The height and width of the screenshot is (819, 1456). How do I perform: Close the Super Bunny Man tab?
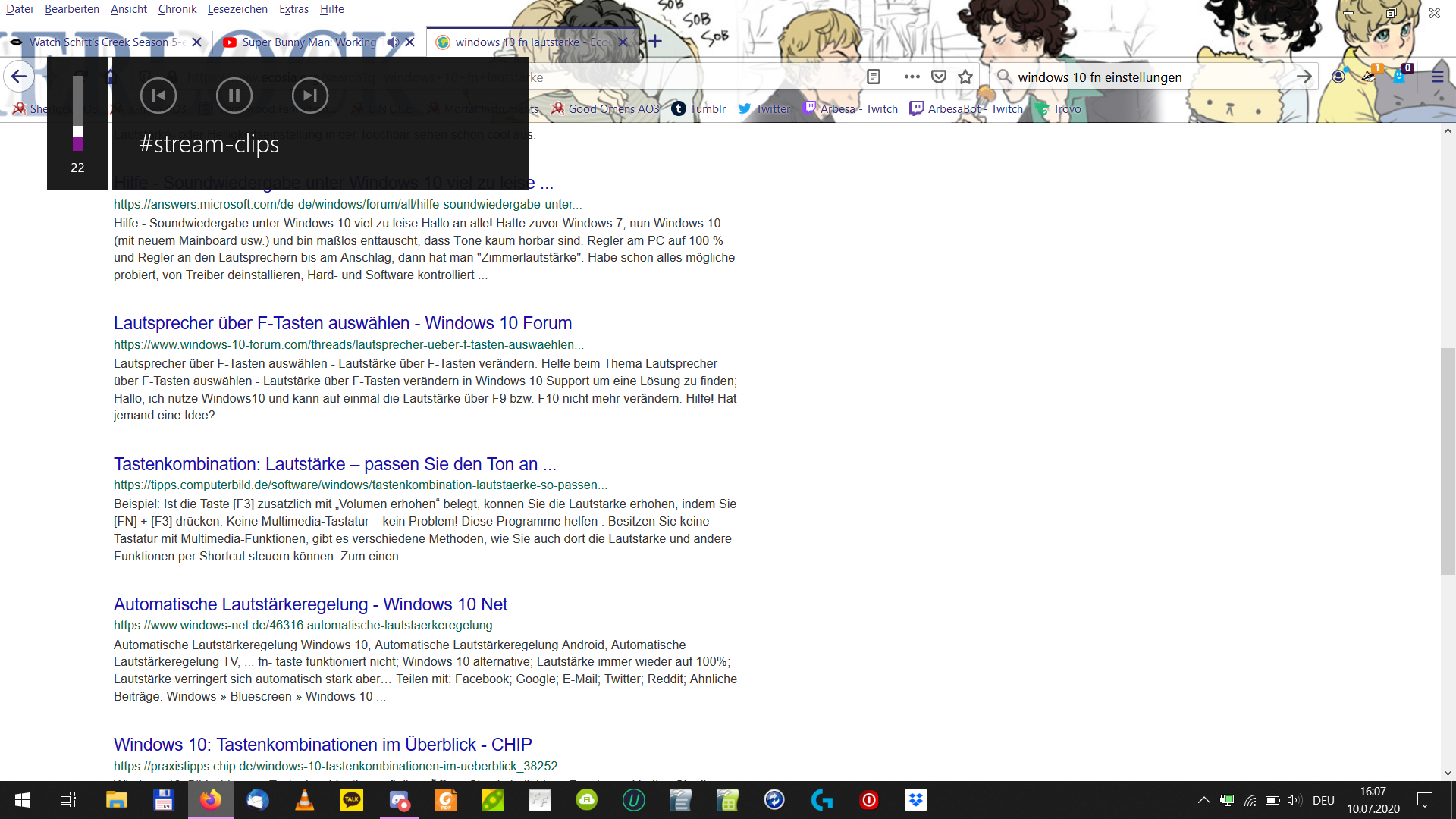pos(410,42)
